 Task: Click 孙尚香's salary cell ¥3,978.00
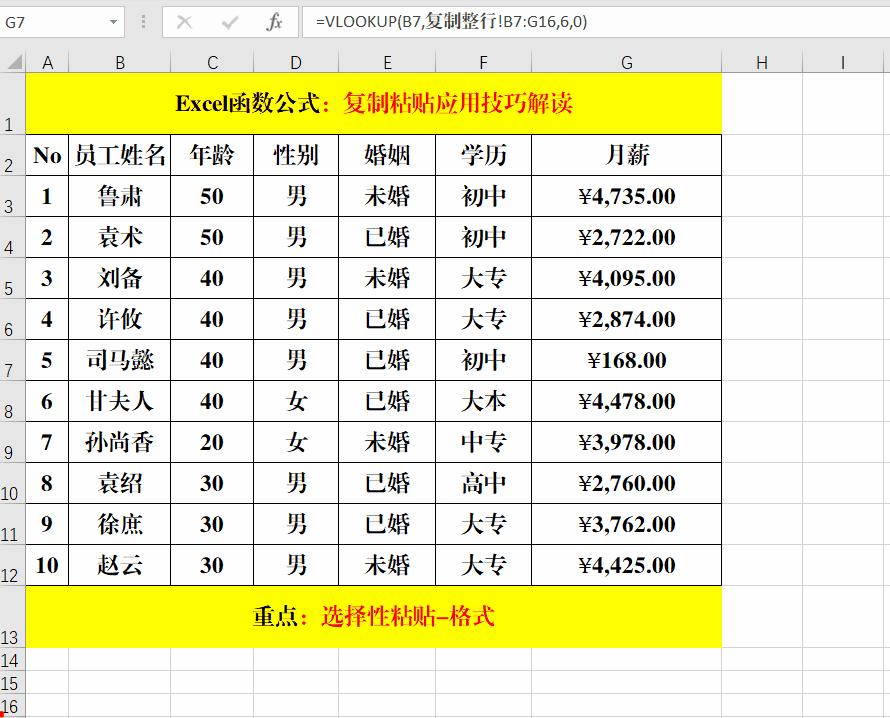pos(626,442)
